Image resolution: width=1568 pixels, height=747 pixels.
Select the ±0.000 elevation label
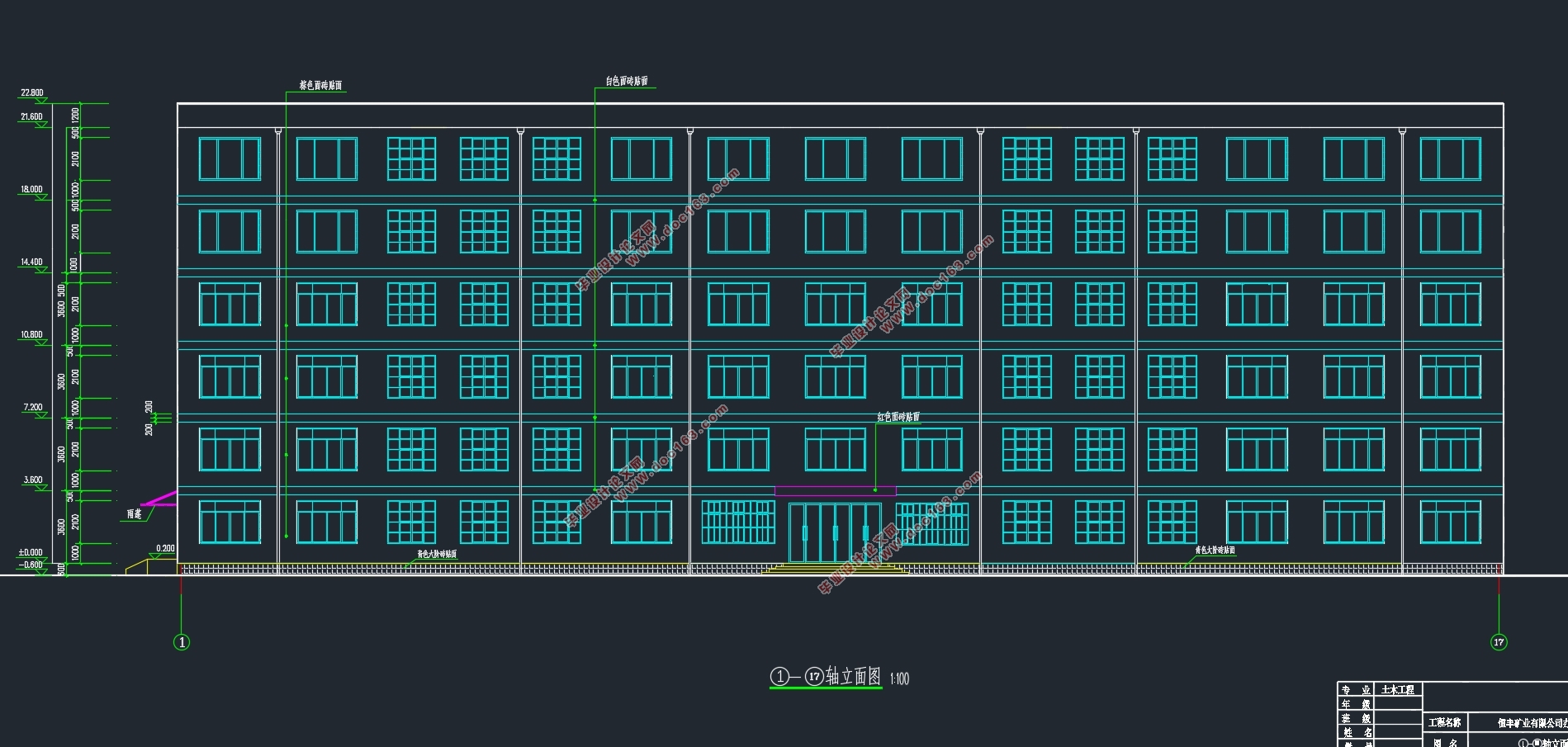[31, 553]
